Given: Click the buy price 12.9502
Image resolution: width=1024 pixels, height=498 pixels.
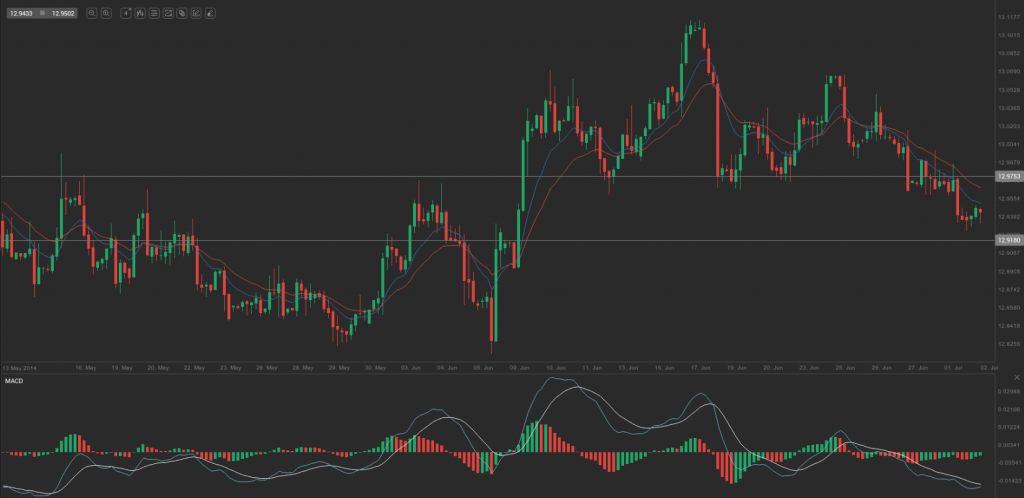Looking at the screenshot, I should [62, 13].
